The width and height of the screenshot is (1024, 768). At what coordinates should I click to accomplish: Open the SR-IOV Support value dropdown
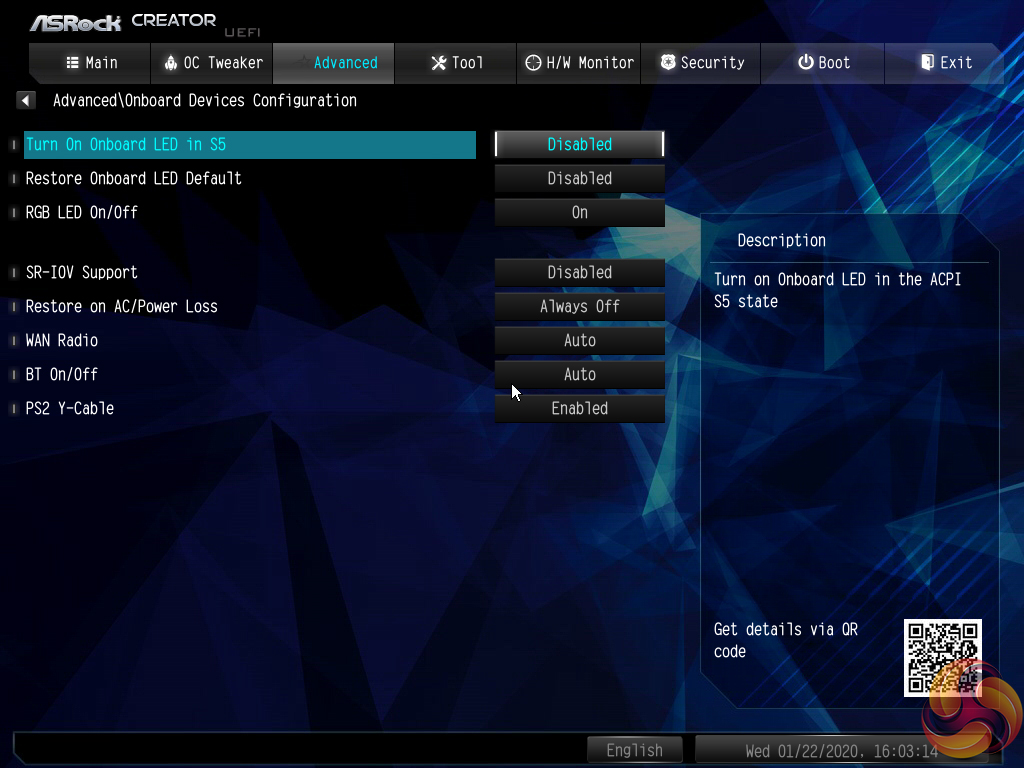(579, 272)
